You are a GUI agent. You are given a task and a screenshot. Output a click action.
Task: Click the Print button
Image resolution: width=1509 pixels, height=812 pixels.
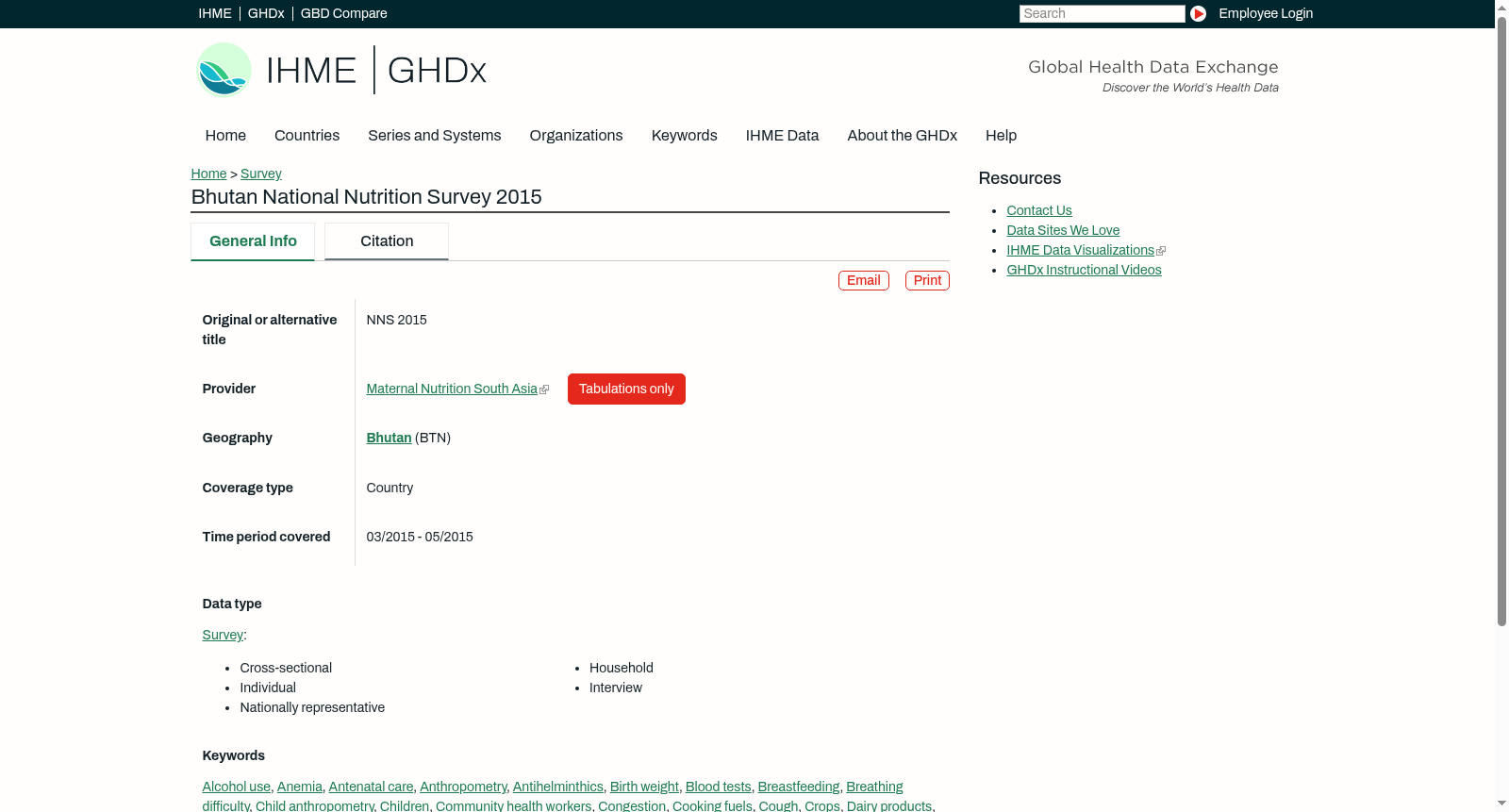point(927,280)
